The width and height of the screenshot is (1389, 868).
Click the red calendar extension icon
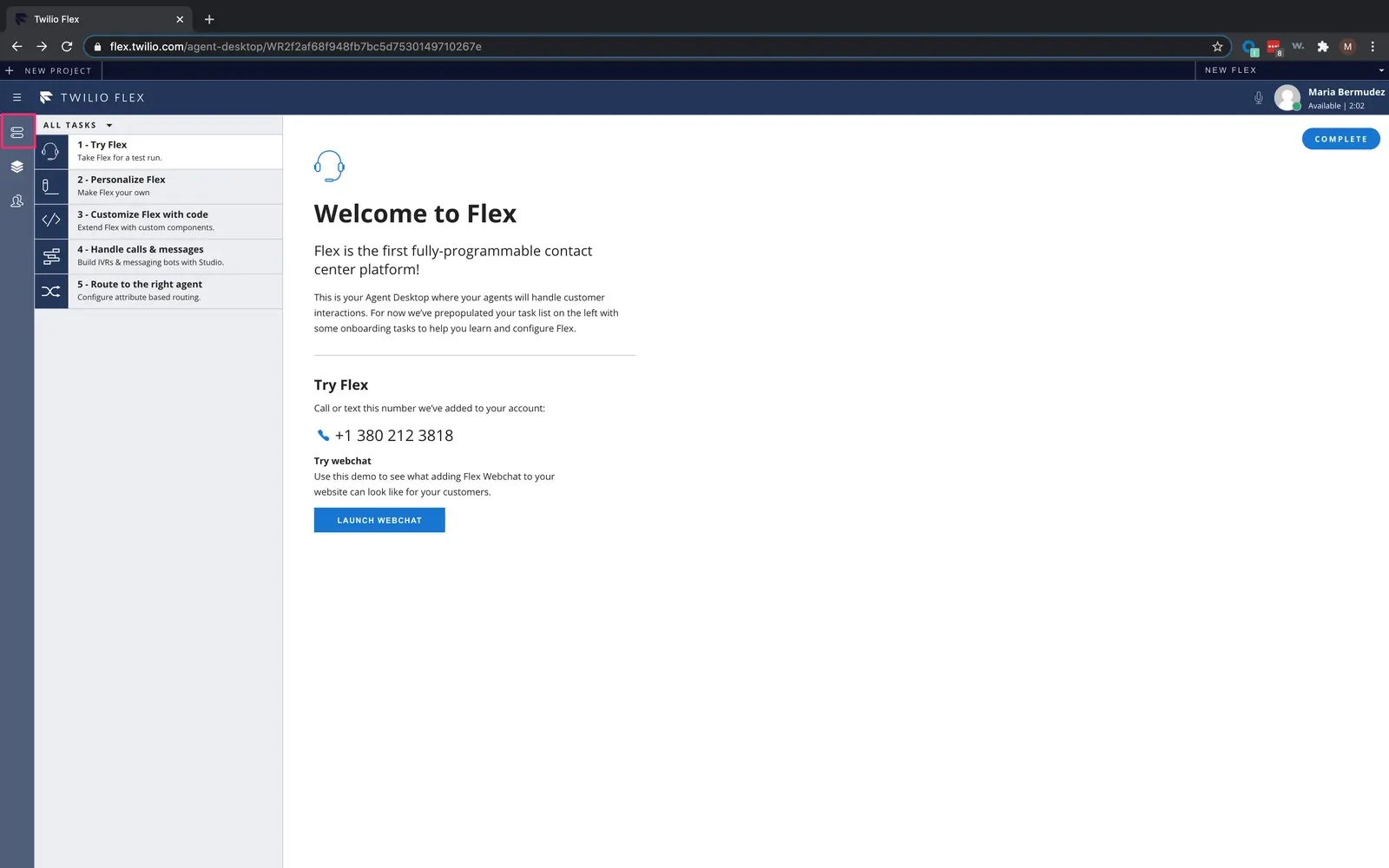click(x=1274, y=47)
